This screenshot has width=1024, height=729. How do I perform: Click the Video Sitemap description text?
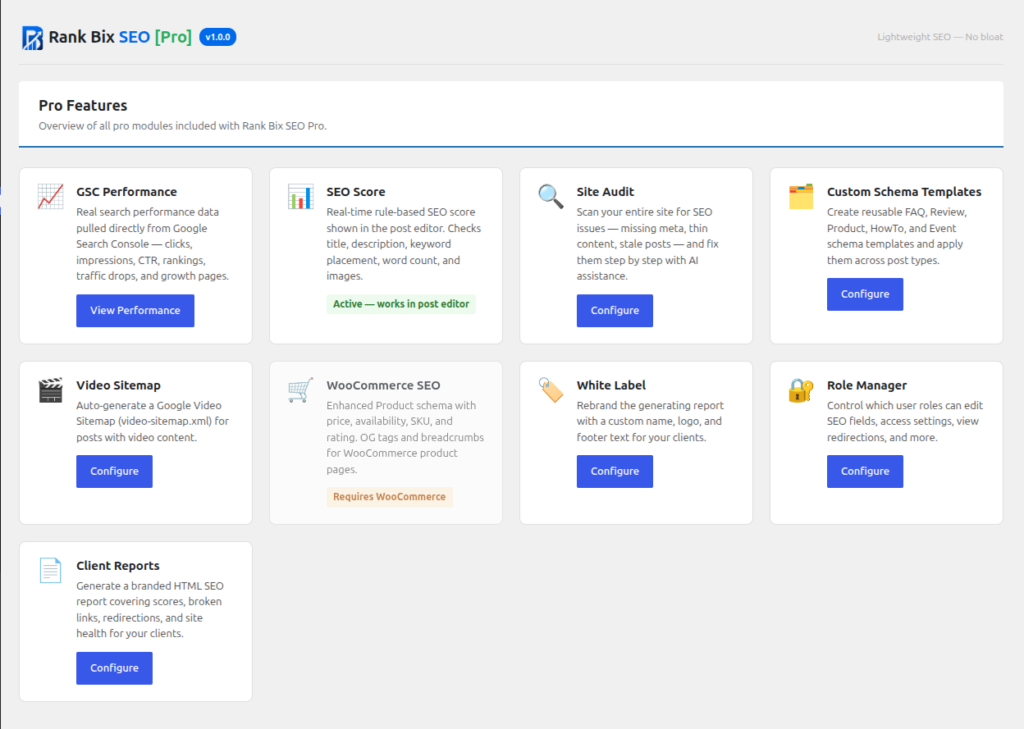click(153, 421)
